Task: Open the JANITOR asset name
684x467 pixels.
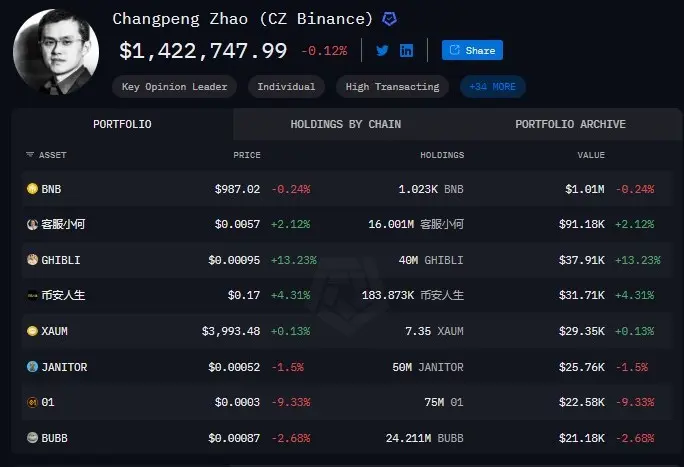Action: click(x=64, y=367)
